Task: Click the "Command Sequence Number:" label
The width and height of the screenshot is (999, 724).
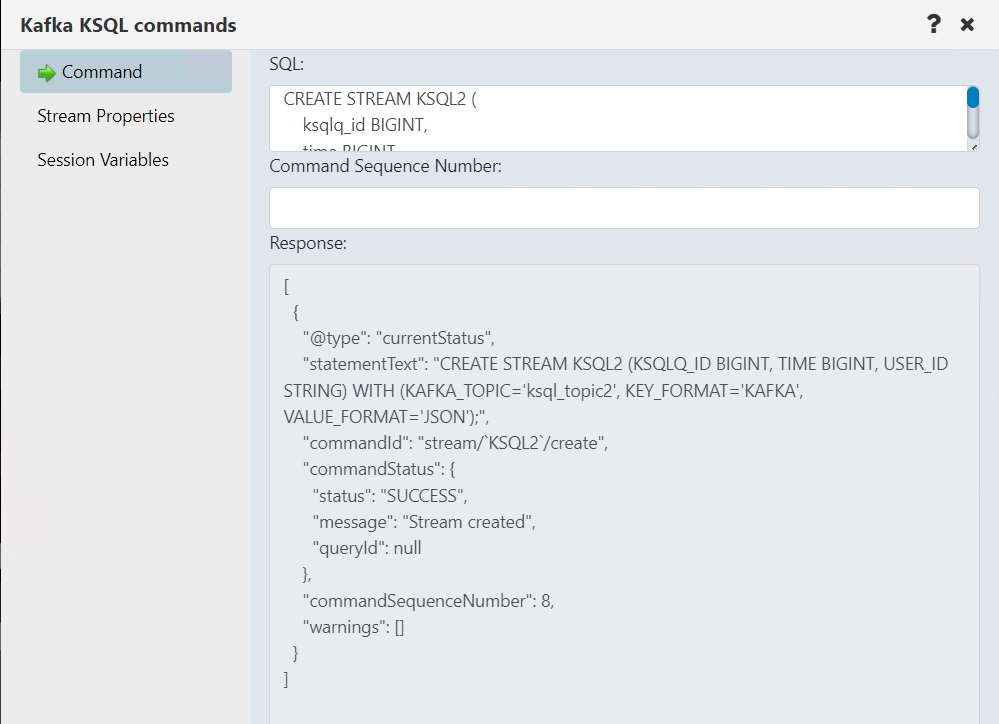Action: (385, 166)
